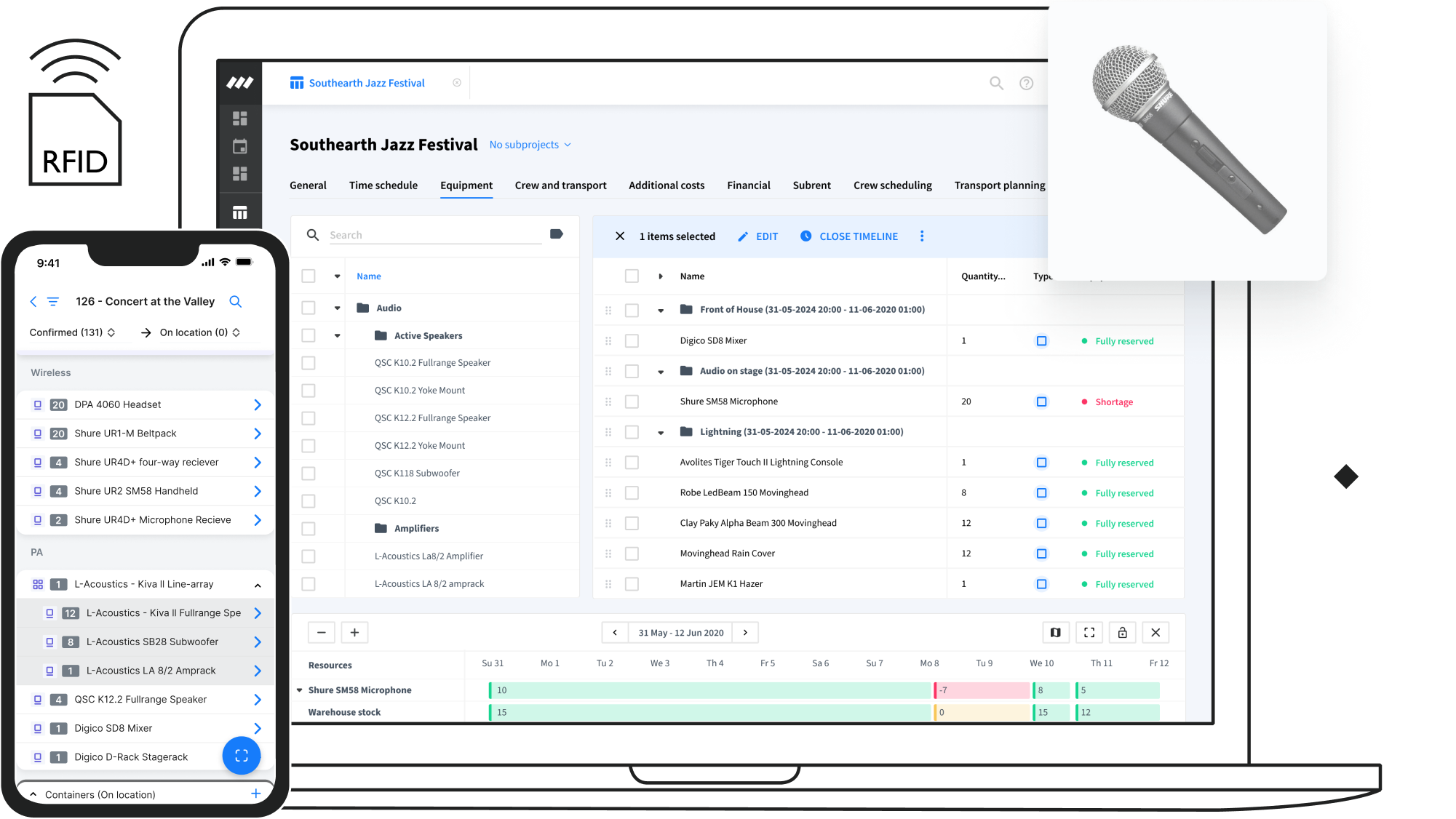Click the green 8 Shure SM58 timeline bar
The height and width of the screenshot is (819, 1456).
click(x=1052, y=690)
